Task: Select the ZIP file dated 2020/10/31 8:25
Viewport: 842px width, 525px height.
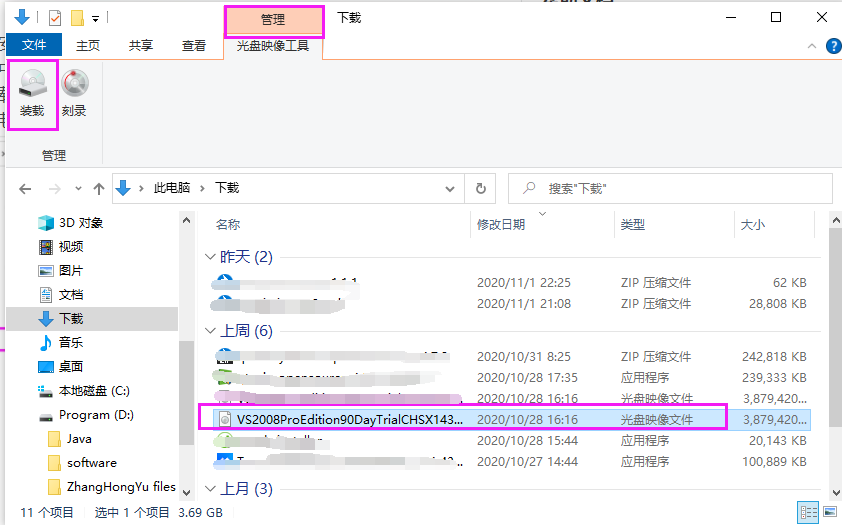Action: pyautogui.click(x=510, y=357)
